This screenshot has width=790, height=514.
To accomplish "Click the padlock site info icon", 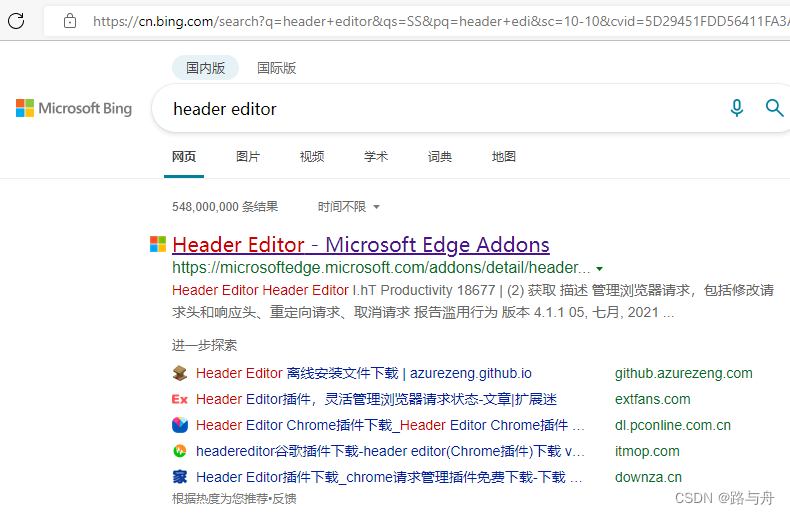I will pyautogui.click(x=70, y=21).
